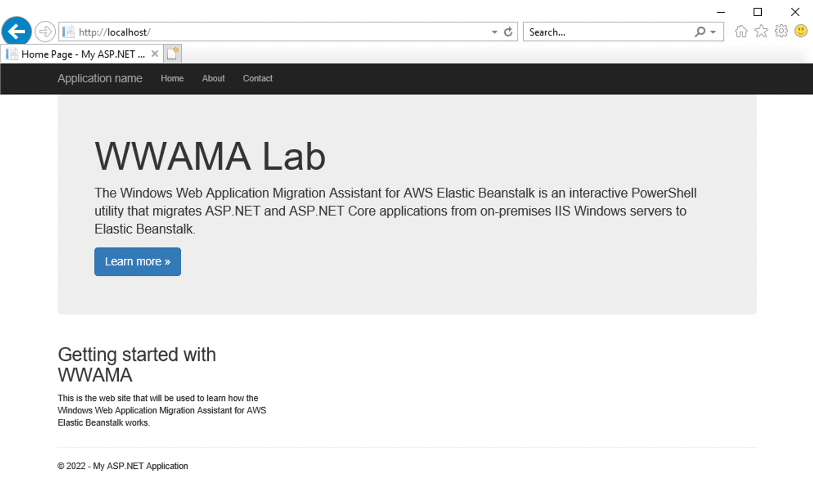Open the Tools gear icon
The image size is (813, 484).
click(781, 31)
